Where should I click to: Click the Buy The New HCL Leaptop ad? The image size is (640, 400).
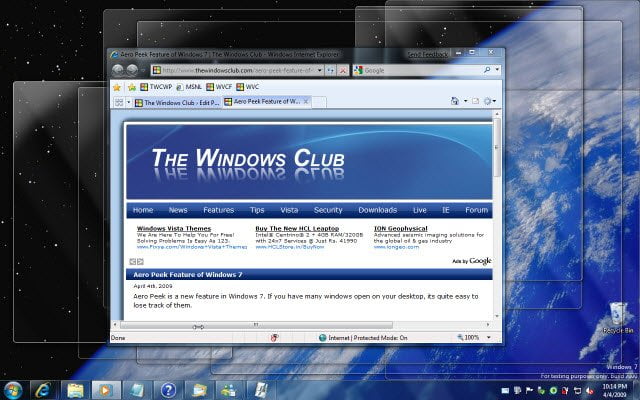click(297, 229)
